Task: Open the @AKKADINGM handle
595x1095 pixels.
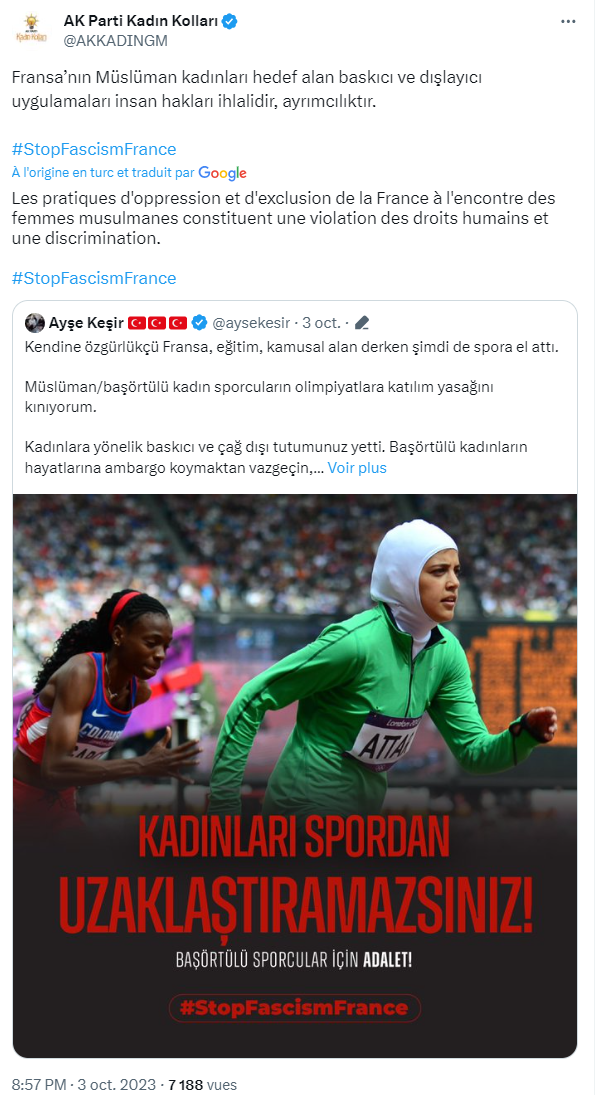Action: coord(116,41)
